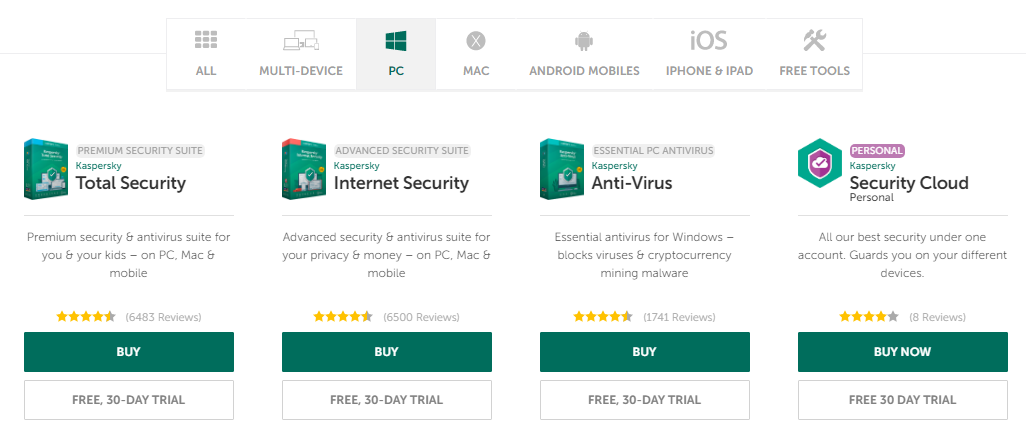This screenshot has width=1026, height=440.
Task: Click Security Cloud star rating
Action: pos(869,317)
